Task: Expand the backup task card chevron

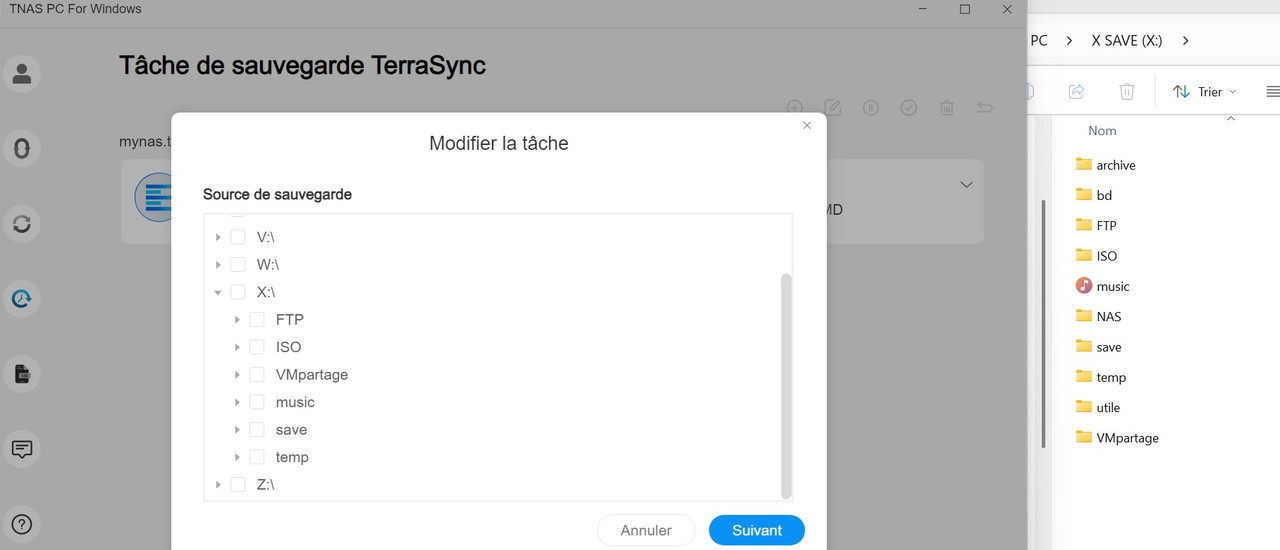Action: coord(966,185)
